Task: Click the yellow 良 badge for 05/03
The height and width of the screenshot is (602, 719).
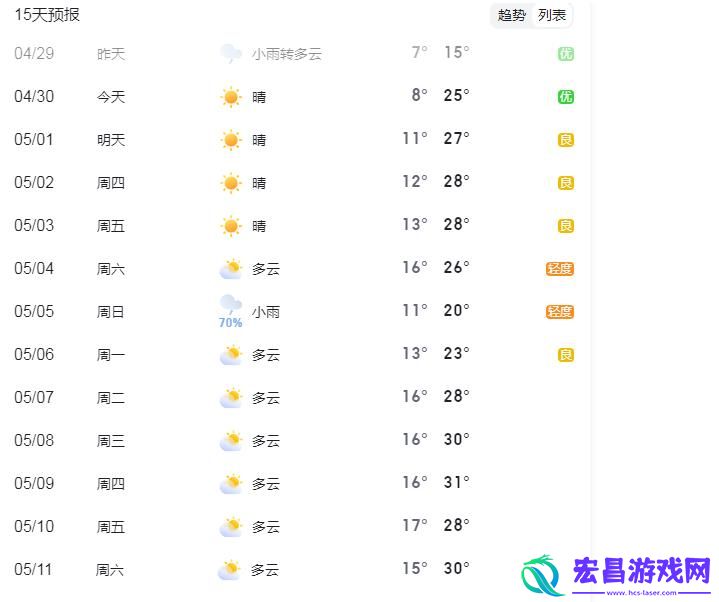Action: [566, 226]
